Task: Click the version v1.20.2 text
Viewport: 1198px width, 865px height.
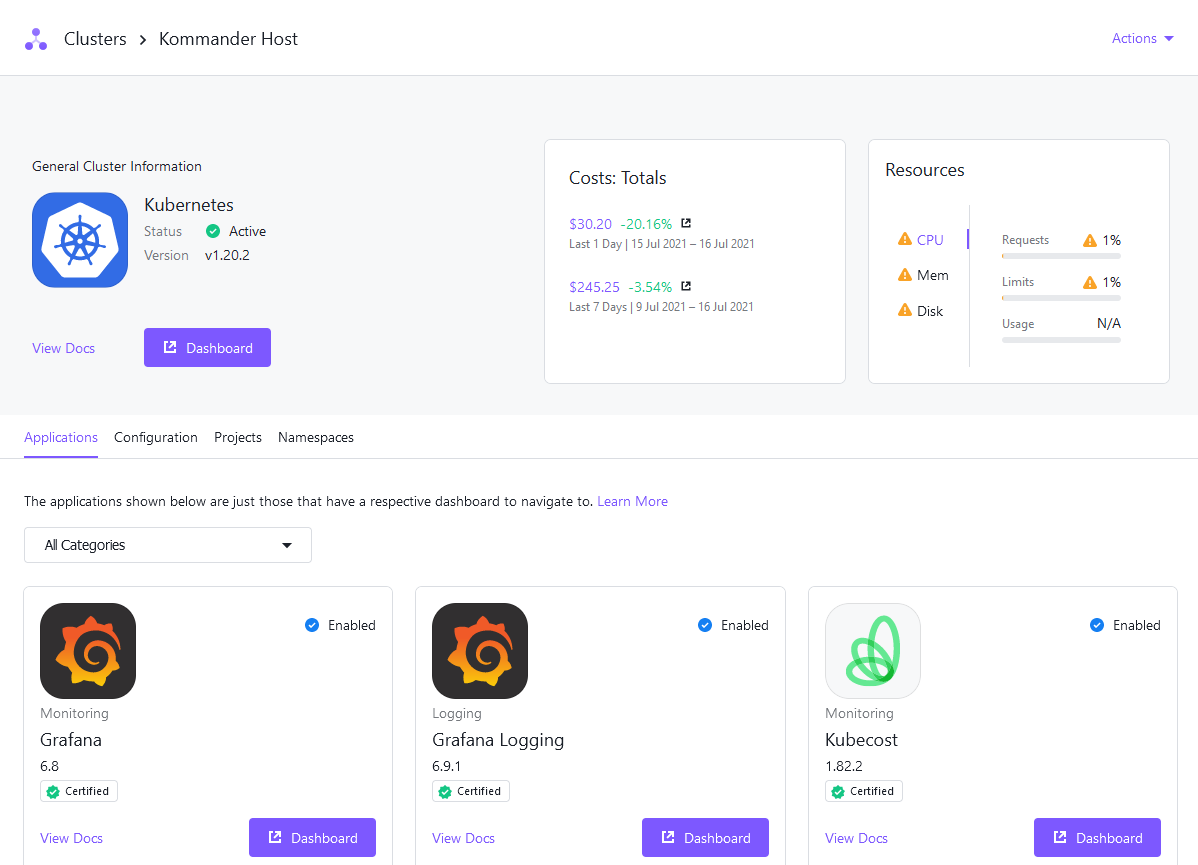Action: pyautogui.click(x=227, y=255)
